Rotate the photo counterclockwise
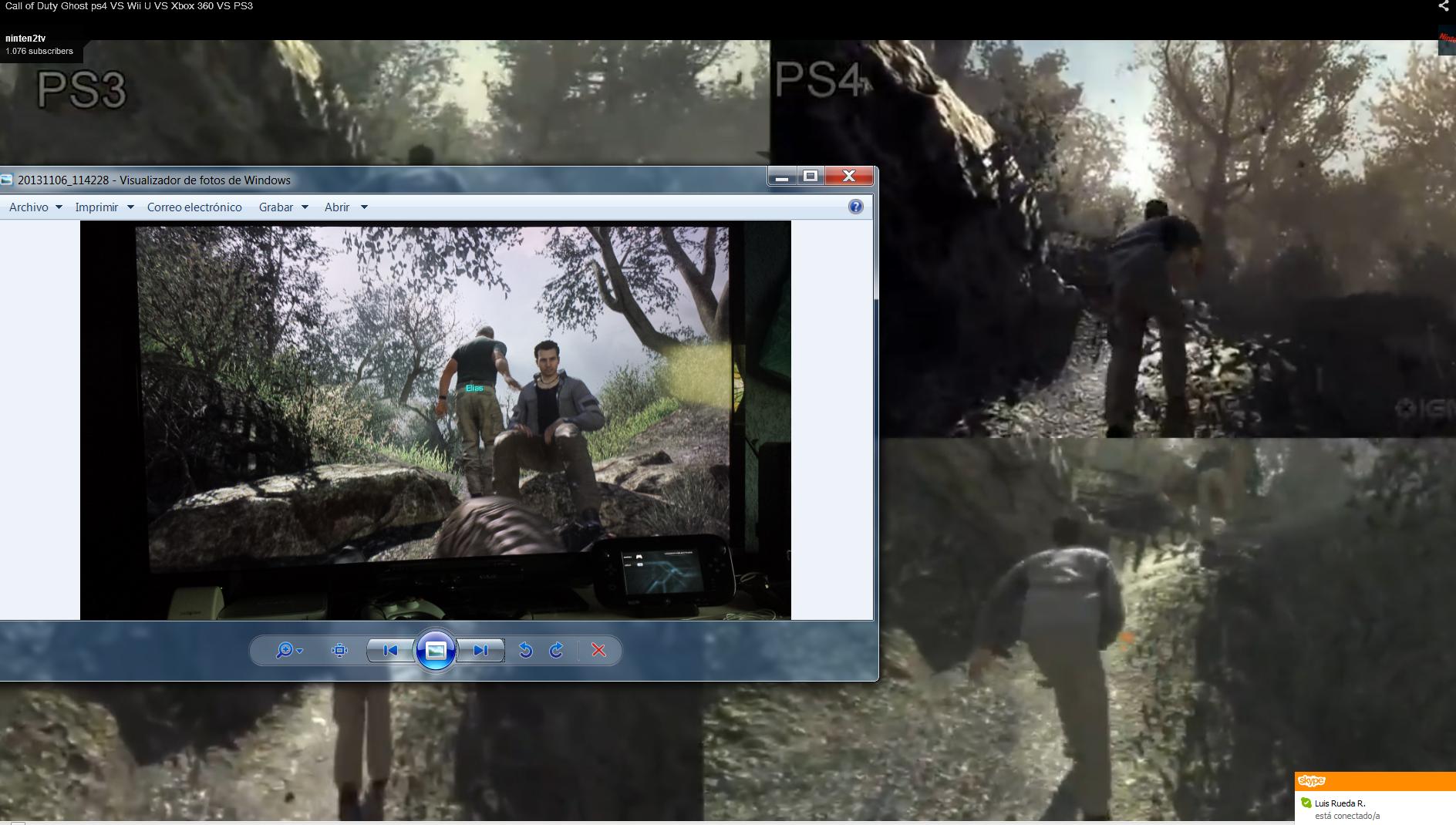 pyautogui.click(x=525, y=651)
